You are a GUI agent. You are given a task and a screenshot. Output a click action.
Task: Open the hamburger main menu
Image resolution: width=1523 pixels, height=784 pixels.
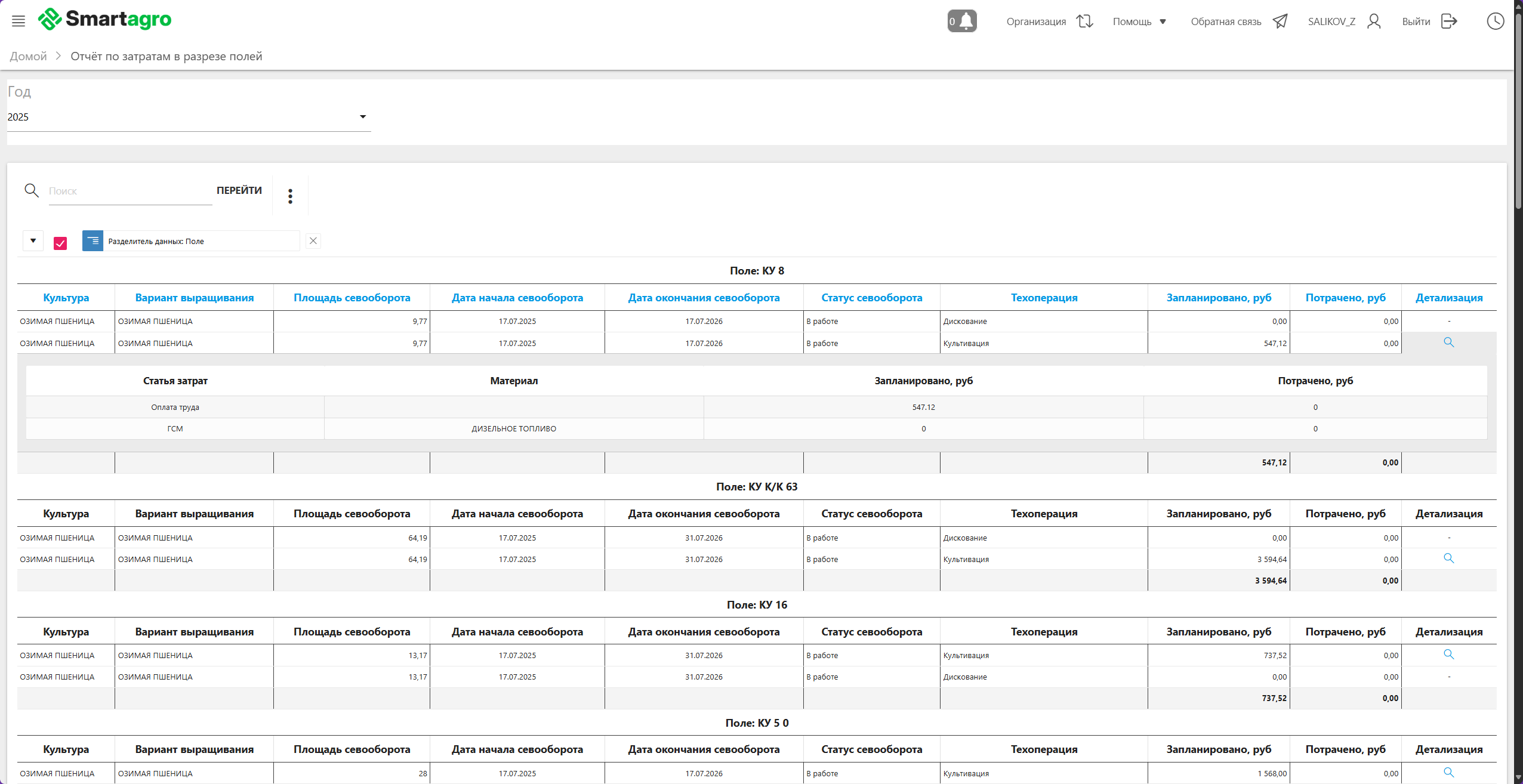pos(19,21)
